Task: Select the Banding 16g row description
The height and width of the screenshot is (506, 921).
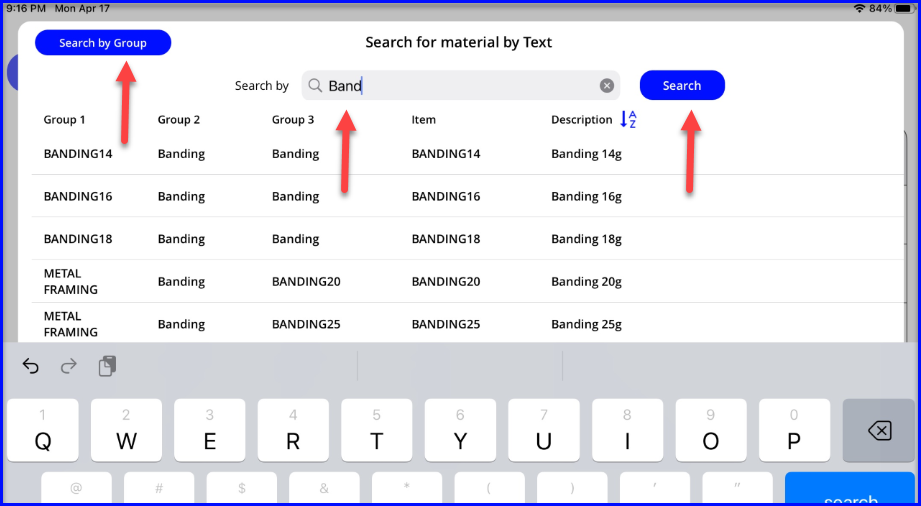Action: tap(586, 196)
